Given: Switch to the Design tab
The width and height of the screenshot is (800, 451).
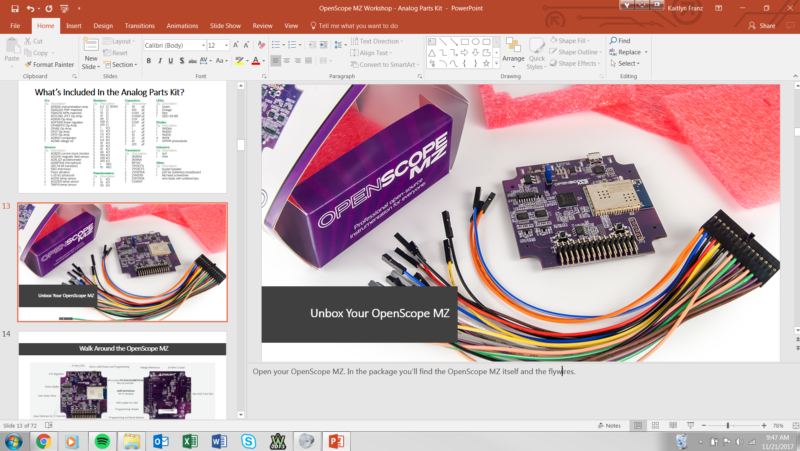Looking at the screenshot, I should tap(103, 26).
